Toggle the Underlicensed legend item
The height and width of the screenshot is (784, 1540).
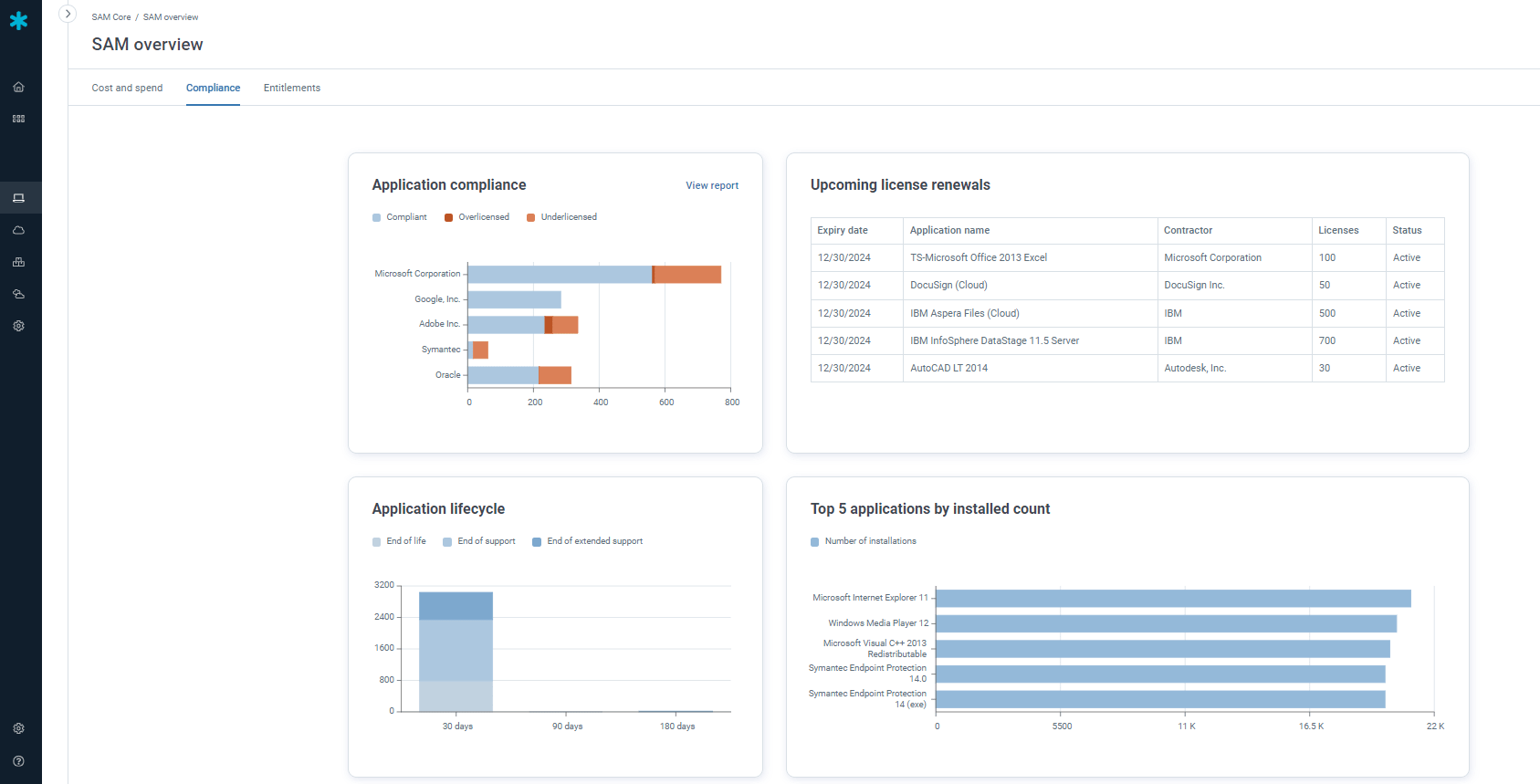pyautogui.click(x=561, y=217)
